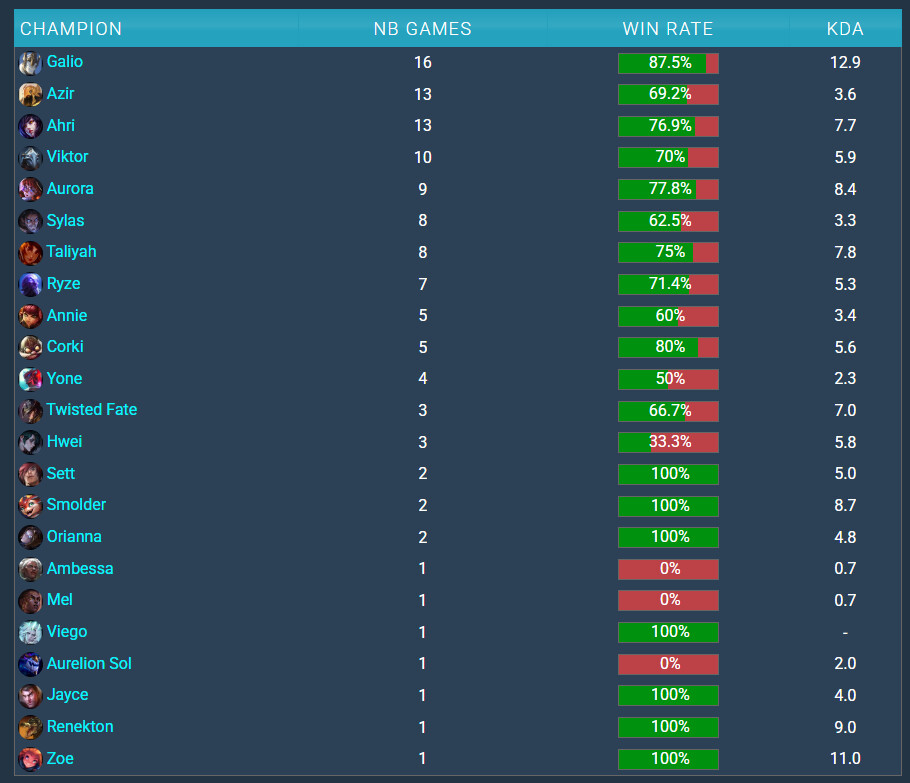Sort by the CHAMPION column header
The height and width of the screenshot is (783, 910).
click(71, 29)
